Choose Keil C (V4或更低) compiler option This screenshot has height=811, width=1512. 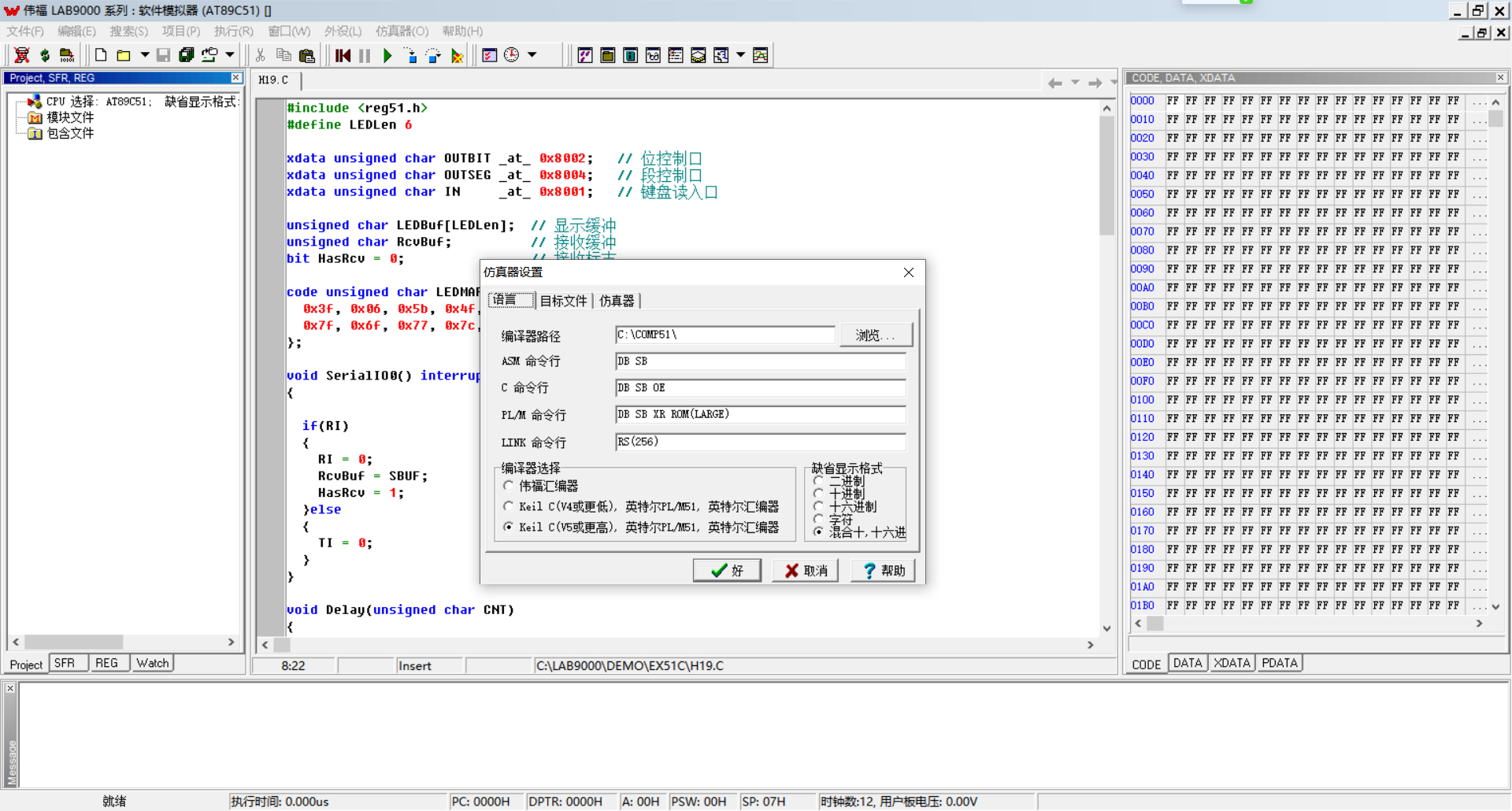(509, 506)
